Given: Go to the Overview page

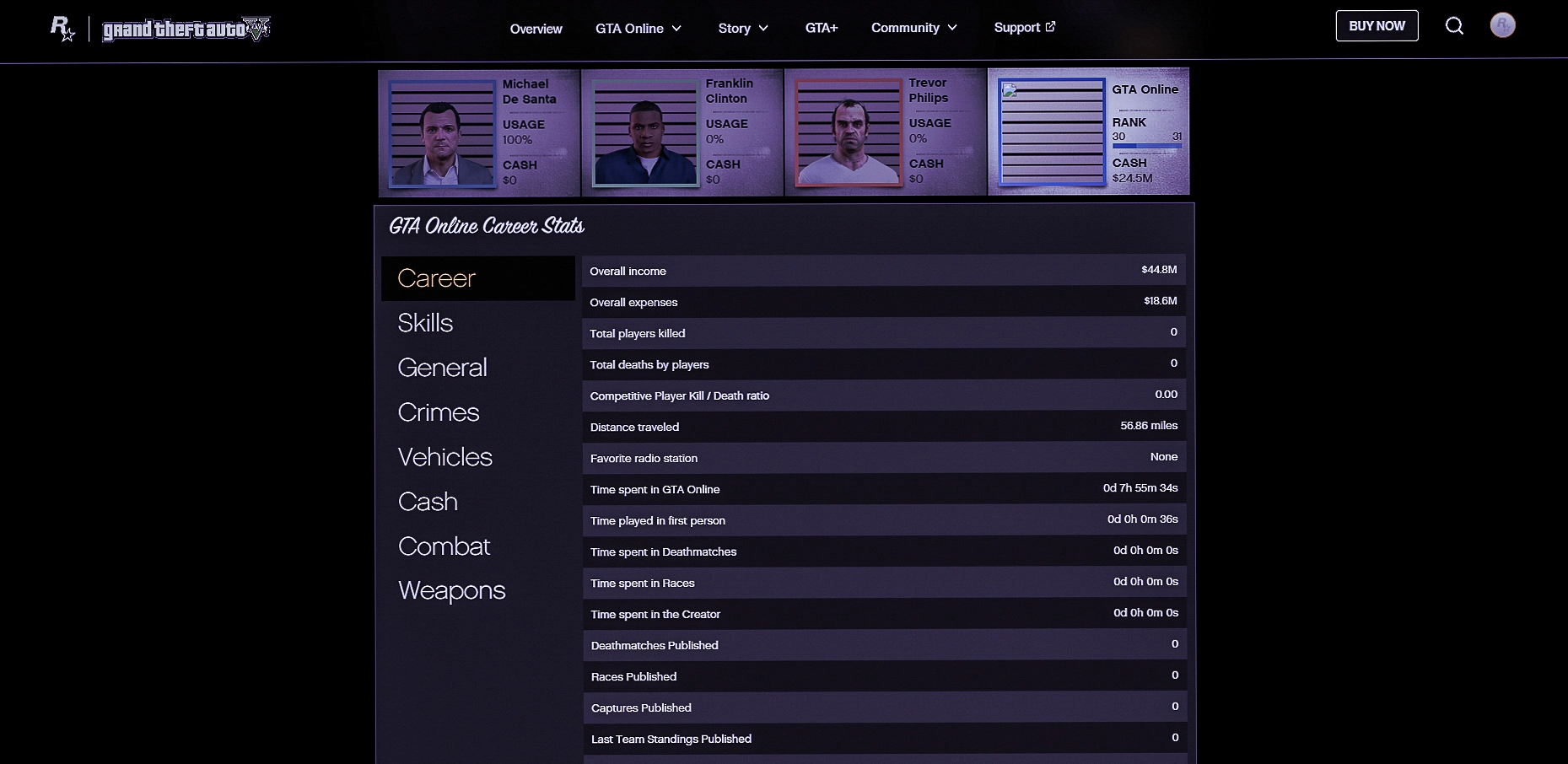Looking at the screenshot, I should [x=536, y=29].
